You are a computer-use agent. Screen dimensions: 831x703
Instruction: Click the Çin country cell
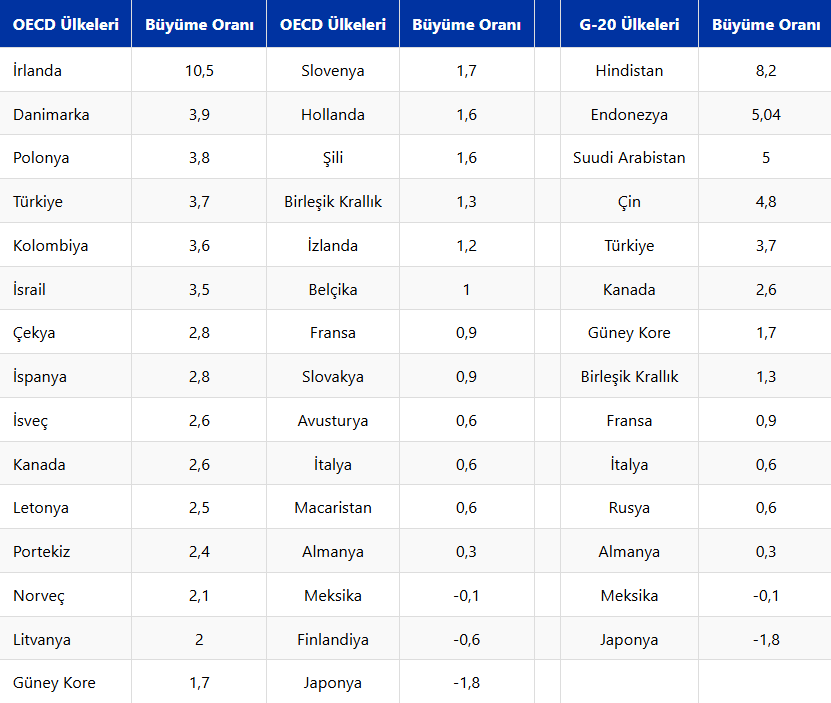[x=629, y=202]
